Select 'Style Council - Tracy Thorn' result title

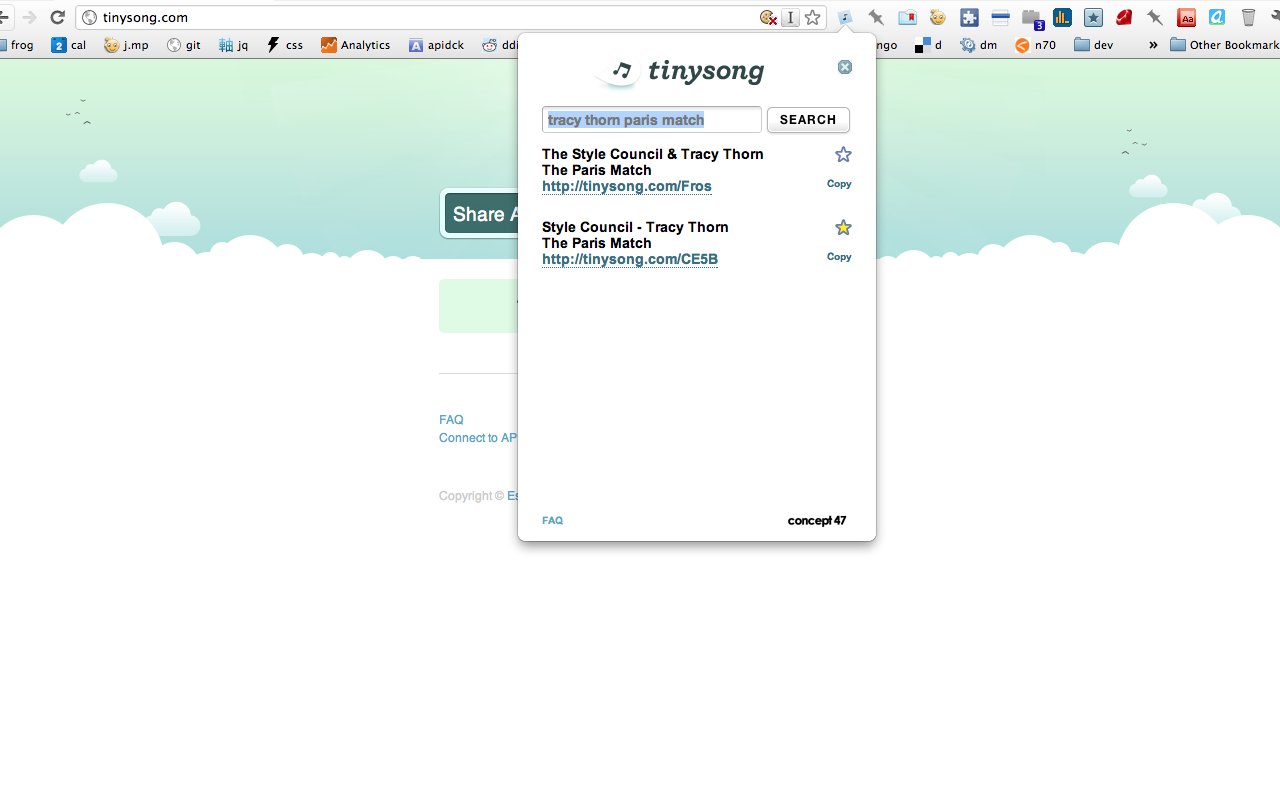click(x=635, y=227)
